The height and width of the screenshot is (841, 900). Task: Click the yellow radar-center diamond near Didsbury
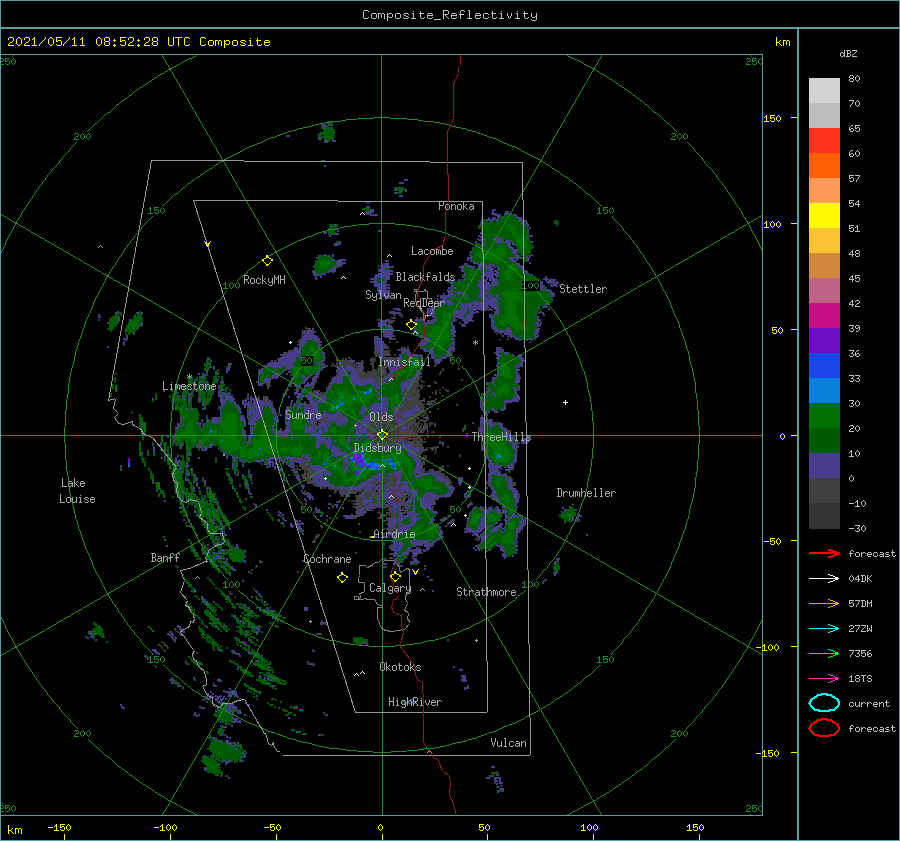pyautogui.click(x=382, y=435)
